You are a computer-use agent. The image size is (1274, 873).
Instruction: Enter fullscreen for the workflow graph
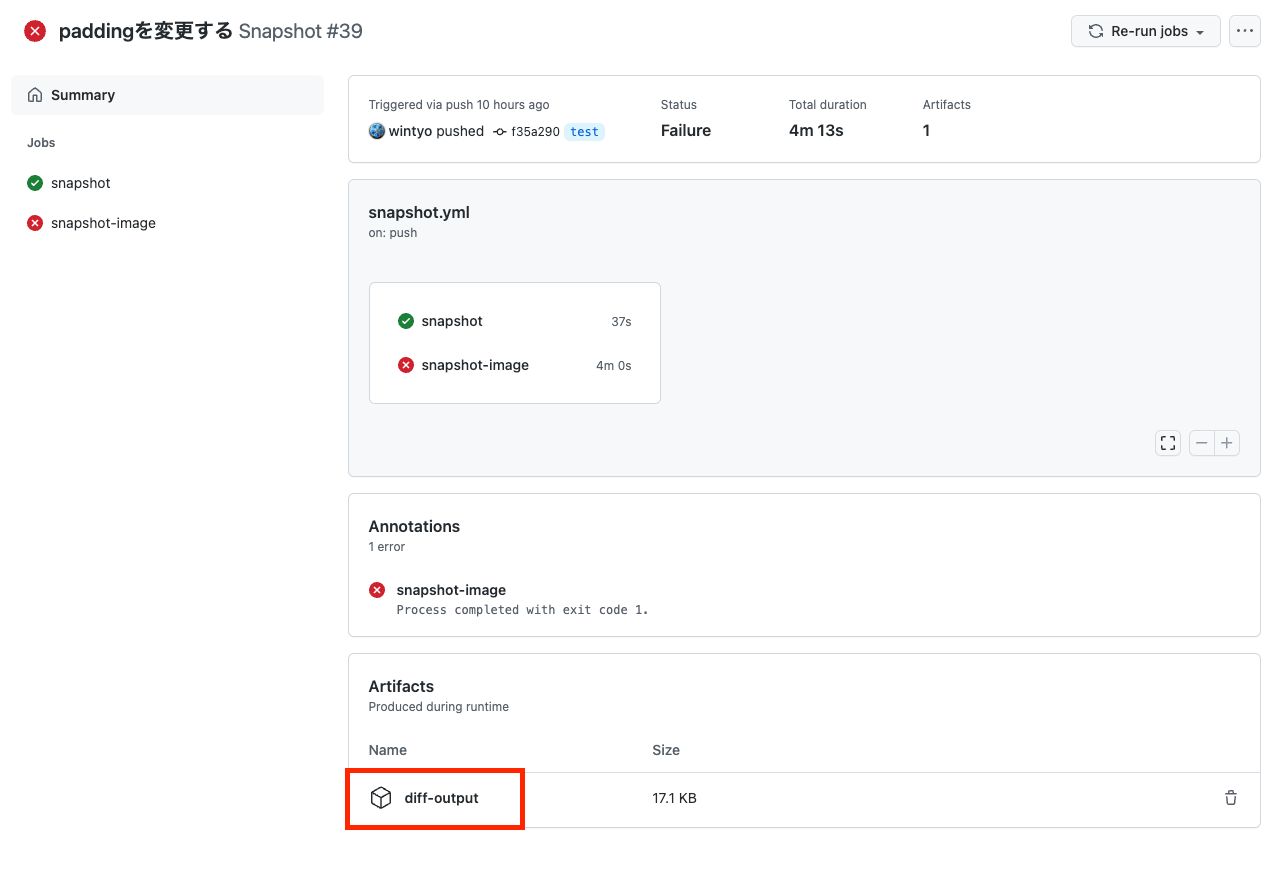1168,443
